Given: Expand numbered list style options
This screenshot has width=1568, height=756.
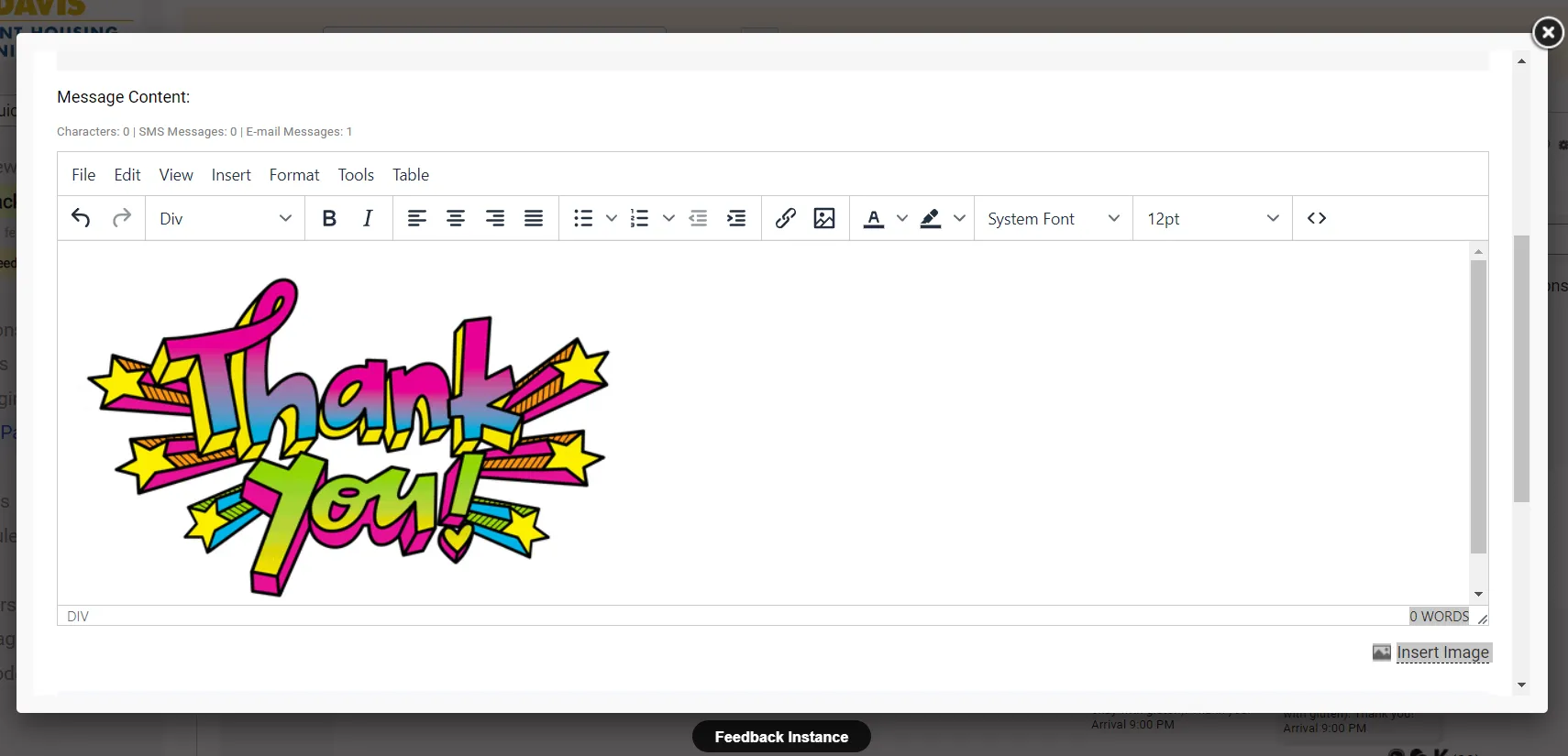Looking at the screenshot, I should (668, 218).
